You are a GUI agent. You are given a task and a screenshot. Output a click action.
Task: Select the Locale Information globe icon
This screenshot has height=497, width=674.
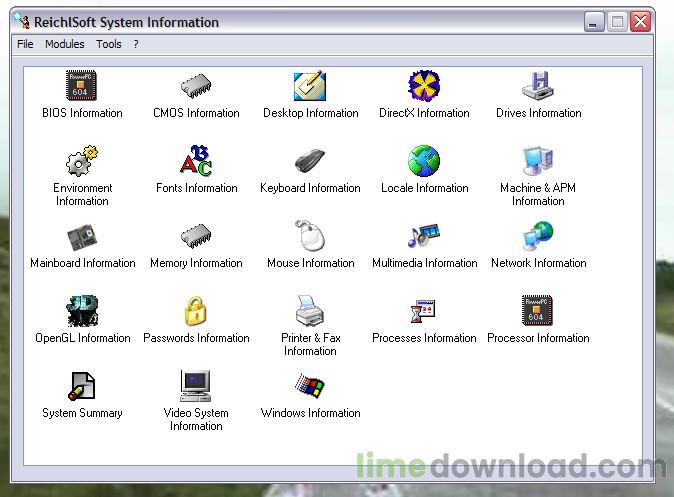point(424,161)
